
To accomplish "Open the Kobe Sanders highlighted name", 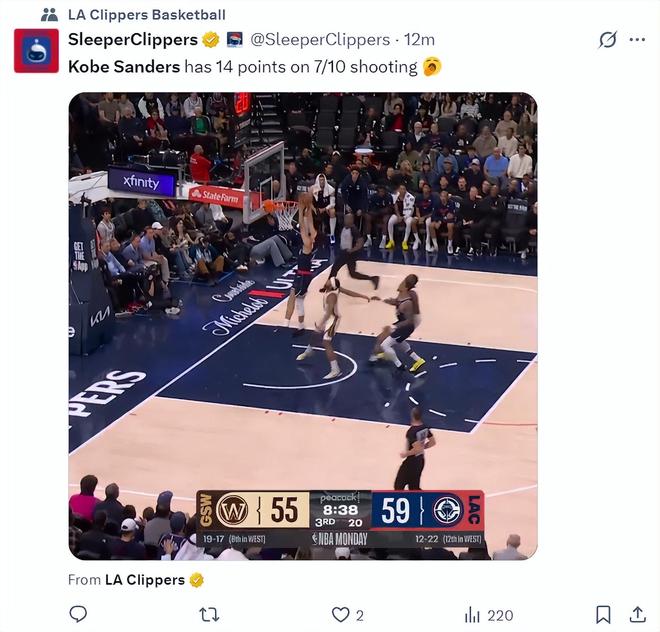I will point(124,67).
